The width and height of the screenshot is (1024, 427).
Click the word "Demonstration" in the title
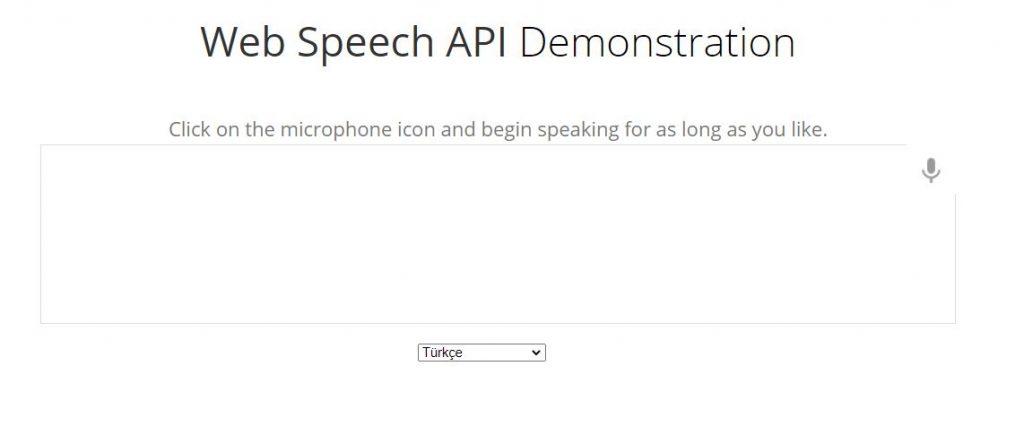pyautogui.click(x=657, y=42)
